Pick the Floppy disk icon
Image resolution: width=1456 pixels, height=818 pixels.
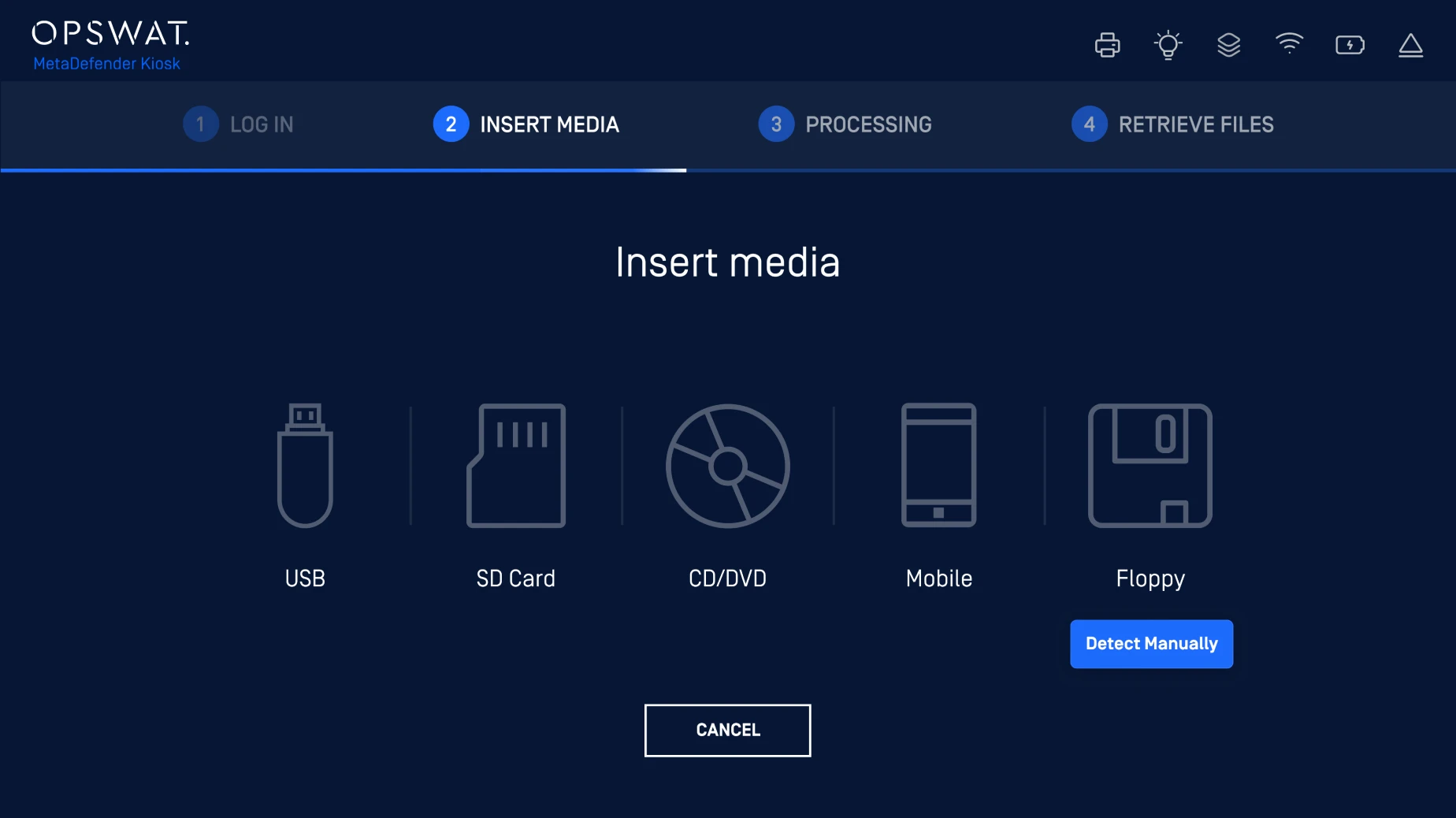click(1150, 465)
